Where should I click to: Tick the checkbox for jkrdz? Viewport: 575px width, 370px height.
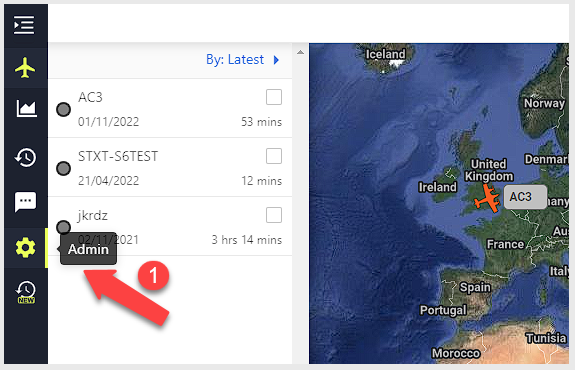[x=274, y=215]
